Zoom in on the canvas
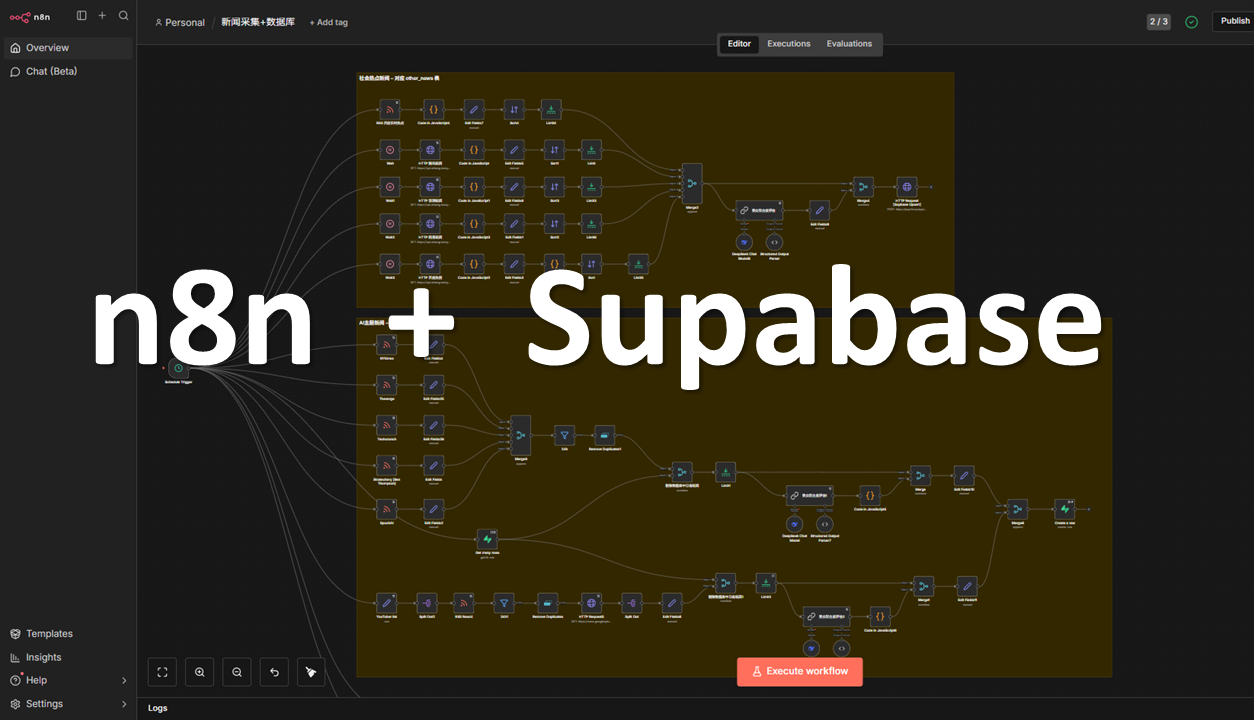The width and height of the screenshot is (1254, 720). [200, 672]
